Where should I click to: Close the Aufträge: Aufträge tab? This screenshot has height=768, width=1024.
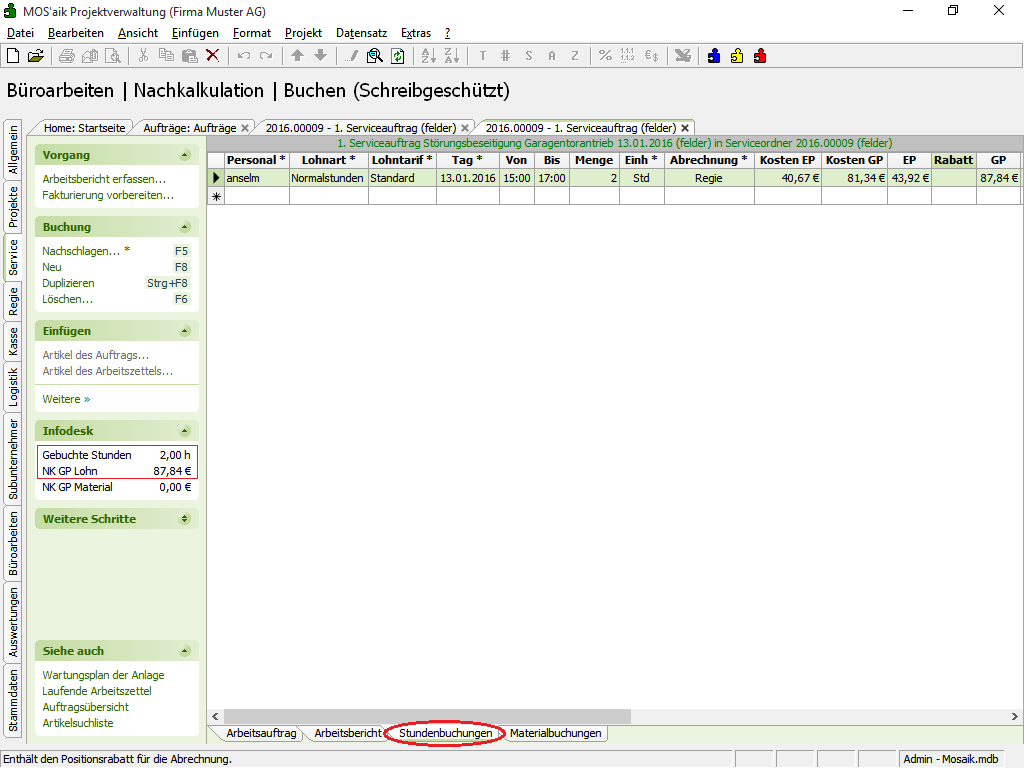(245, 128)
